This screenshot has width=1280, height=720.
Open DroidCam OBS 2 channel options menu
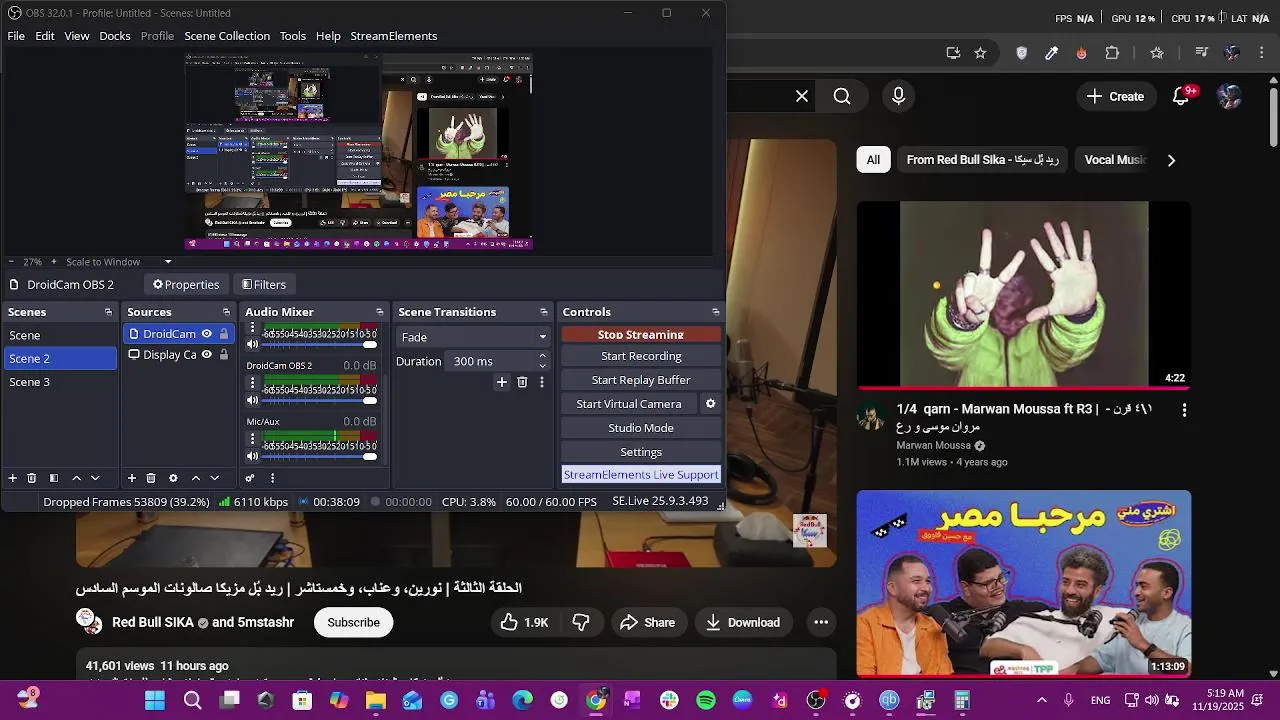click(x=252, y=384)
